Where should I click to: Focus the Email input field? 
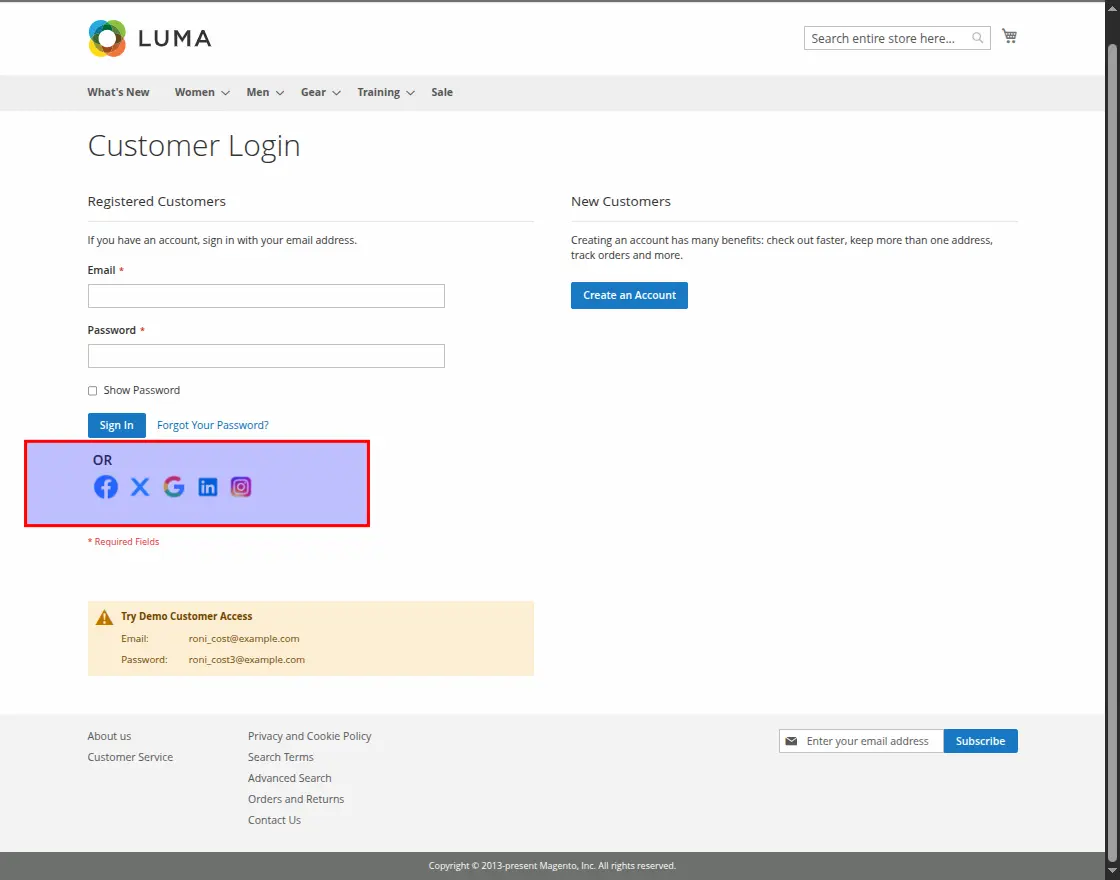pyautogui.click(x=266, y=296)
